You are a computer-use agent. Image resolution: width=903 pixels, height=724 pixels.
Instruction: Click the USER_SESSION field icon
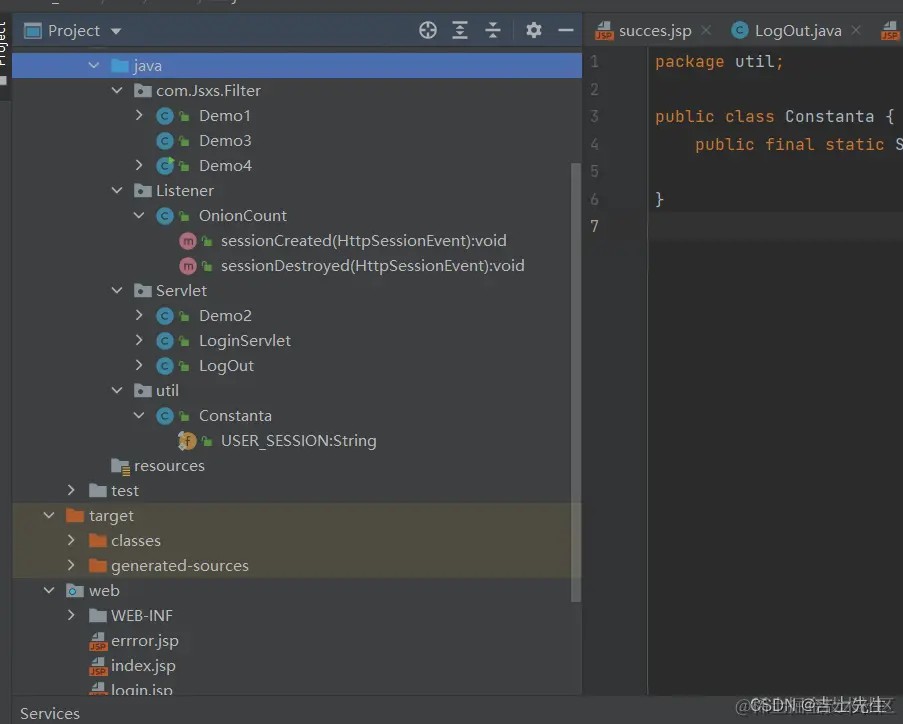(187, 441)
